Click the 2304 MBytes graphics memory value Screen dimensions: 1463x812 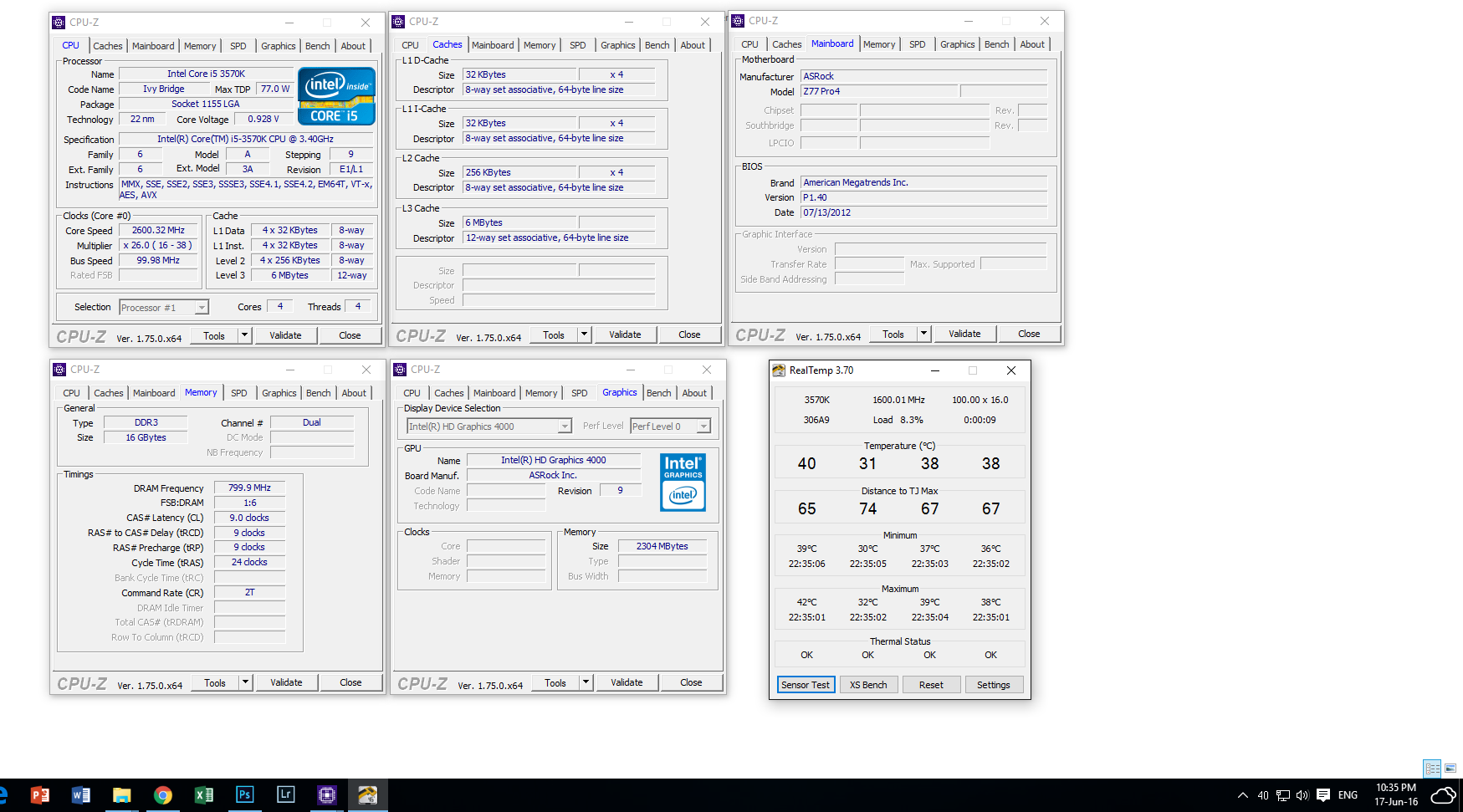(x=662, y=546)
